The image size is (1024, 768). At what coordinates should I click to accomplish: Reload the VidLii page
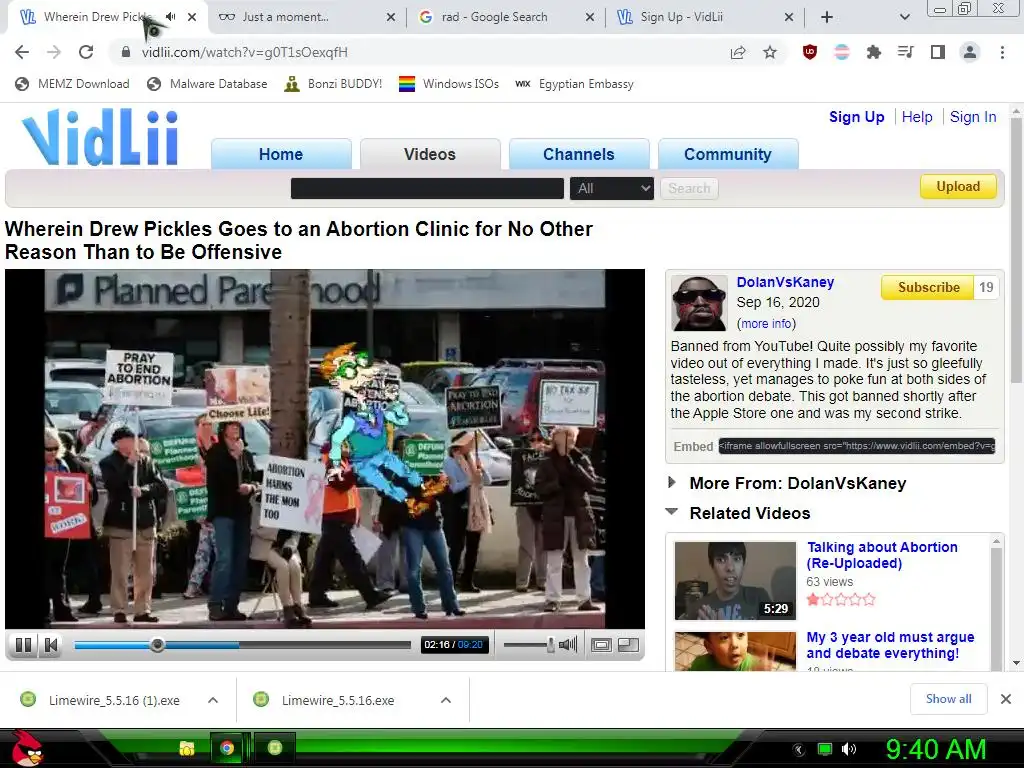(86, 52)
